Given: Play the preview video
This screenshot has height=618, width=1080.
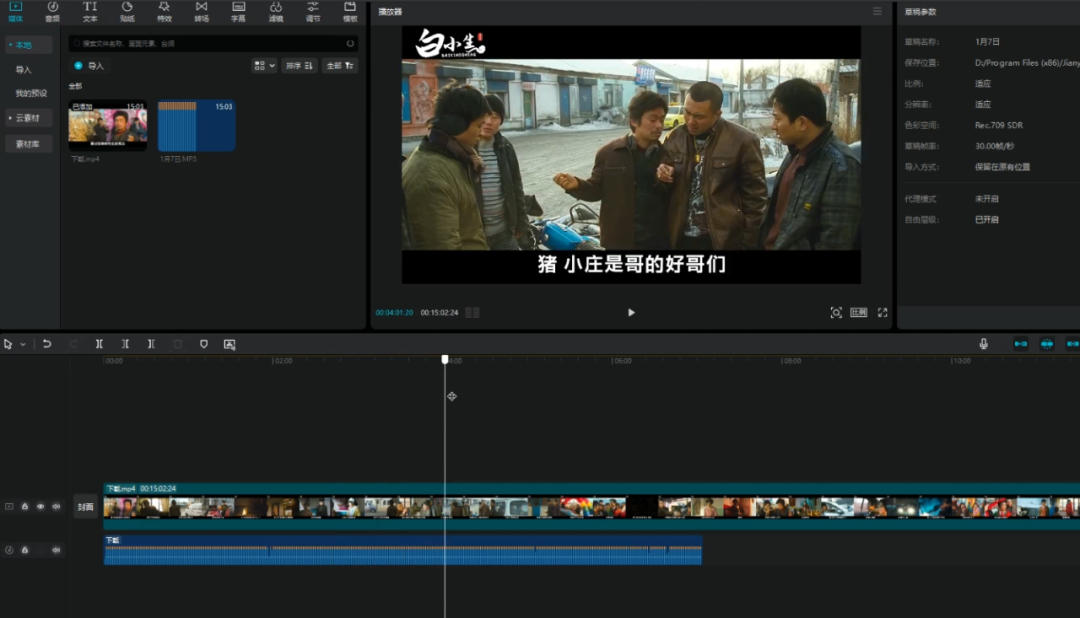Looking at the screenshot, I should coord(631,313).
